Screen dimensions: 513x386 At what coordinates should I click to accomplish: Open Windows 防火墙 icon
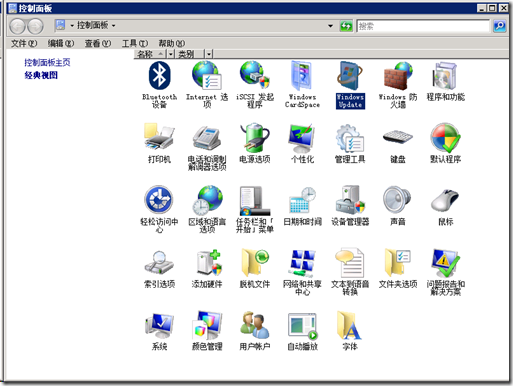[398, 85]
